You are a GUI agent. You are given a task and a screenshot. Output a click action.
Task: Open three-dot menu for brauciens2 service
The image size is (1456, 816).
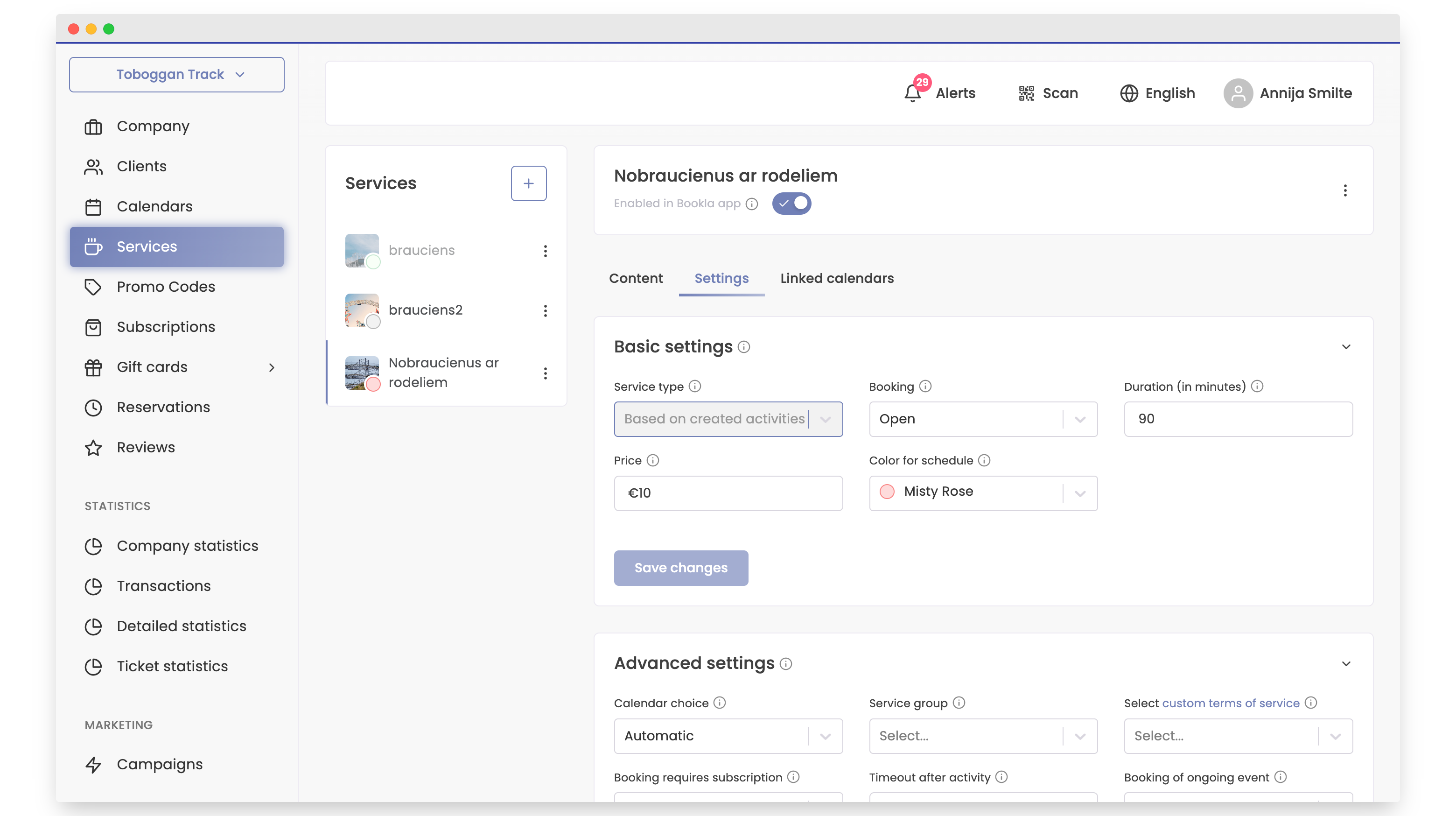coord(545,310)
